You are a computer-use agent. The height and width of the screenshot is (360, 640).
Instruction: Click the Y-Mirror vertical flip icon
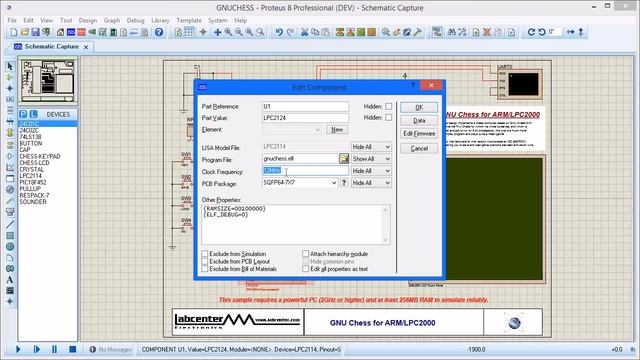(x=581, y=32)
